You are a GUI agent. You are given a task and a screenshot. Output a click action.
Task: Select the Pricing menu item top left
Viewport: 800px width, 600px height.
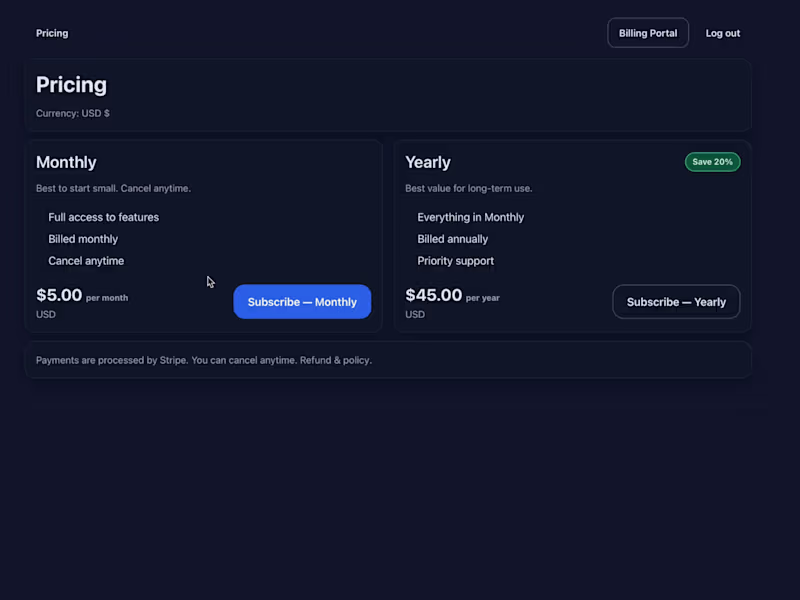[x=51, y=33]
